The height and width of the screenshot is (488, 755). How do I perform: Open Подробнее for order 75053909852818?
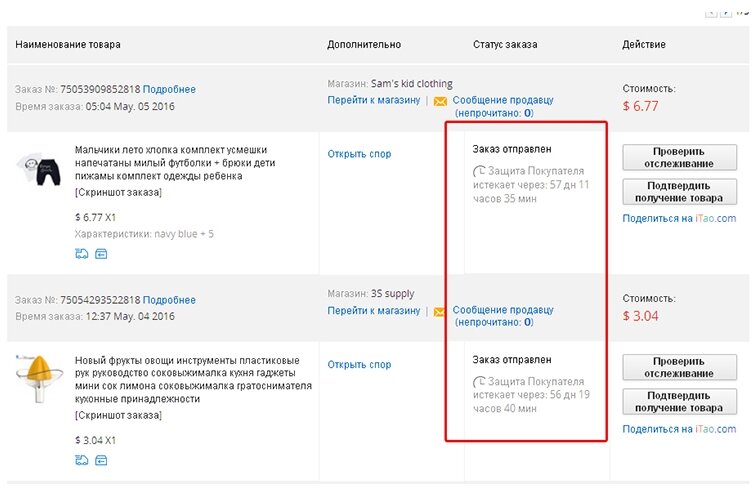coord(169,90)
